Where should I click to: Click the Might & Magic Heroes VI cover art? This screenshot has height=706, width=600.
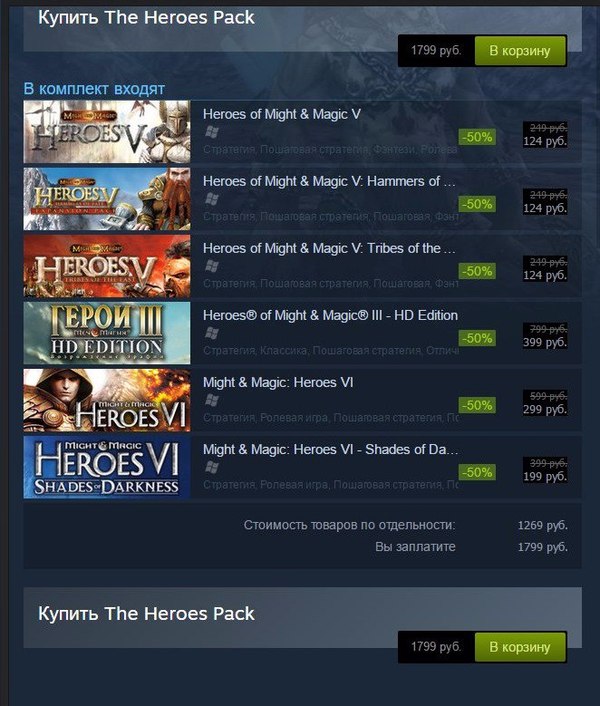(107, 400)
